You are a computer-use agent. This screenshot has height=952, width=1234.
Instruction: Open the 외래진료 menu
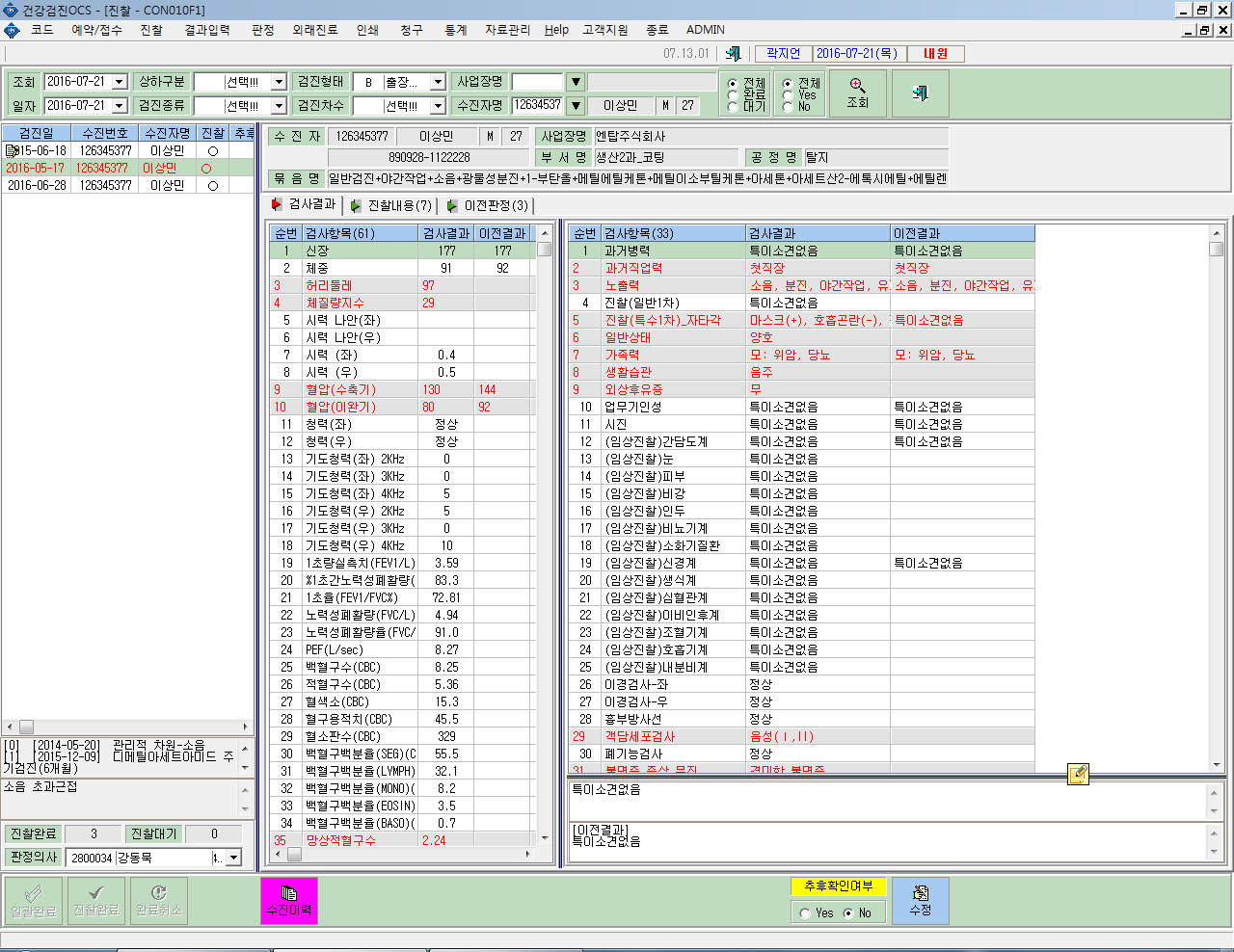315,30
